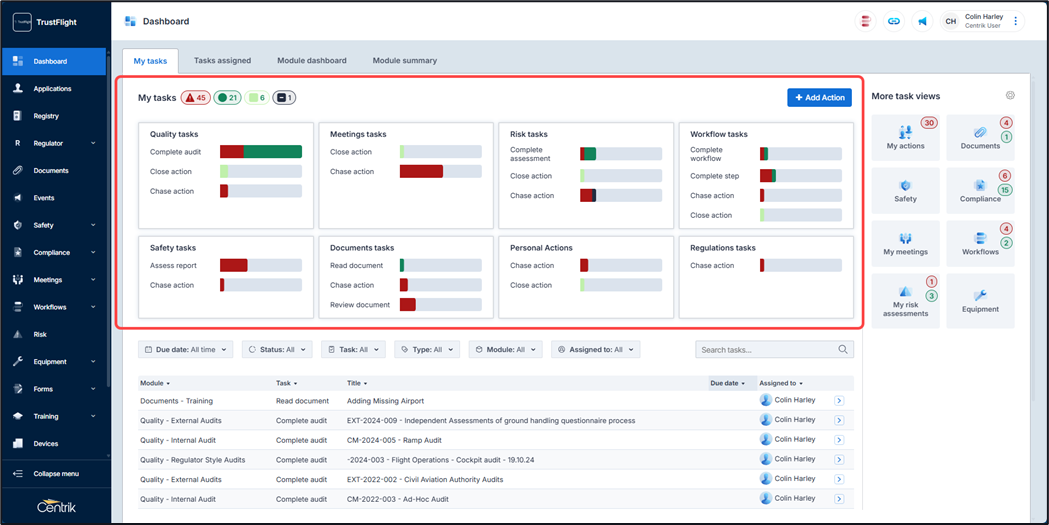Open the Due date: All time dropdown
Image resolution: width=1049 pixels, height=525 pixels.
click(185, 350)
